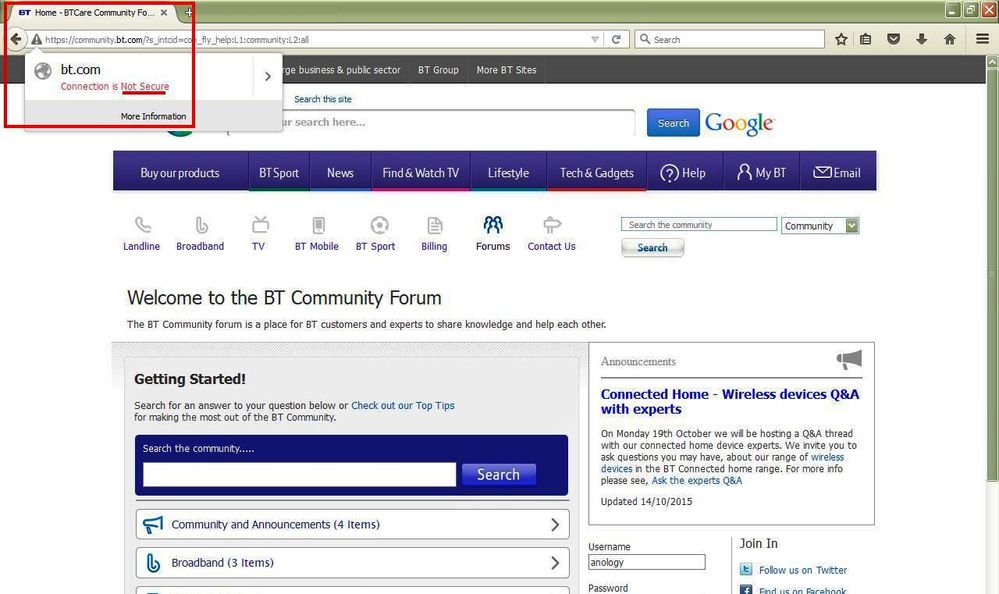Click the browser back arrow button
Viewport: 999px width, 594px height.
pyautogui.click(x=16, y=39)
